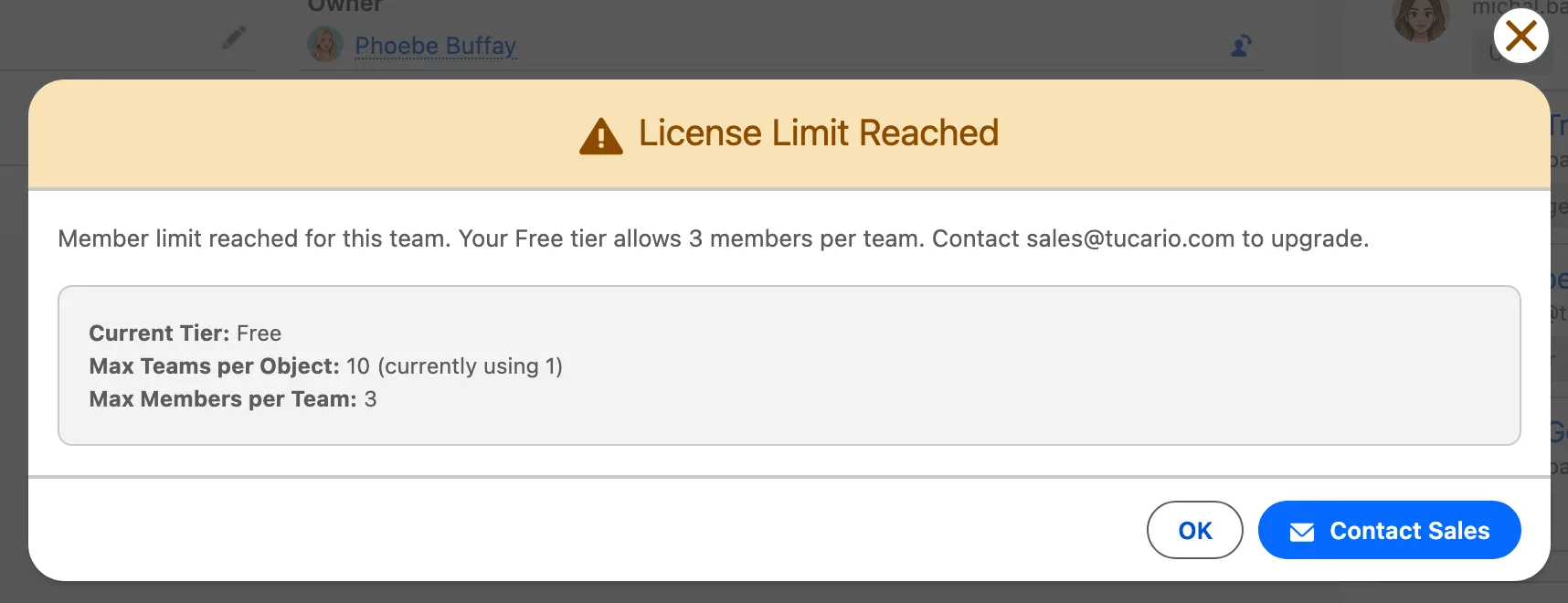Image resolution: width=1568 pixels, height=603 pixels.
Task: Click the Owner field label above the dialog
Action: point(344,5)
